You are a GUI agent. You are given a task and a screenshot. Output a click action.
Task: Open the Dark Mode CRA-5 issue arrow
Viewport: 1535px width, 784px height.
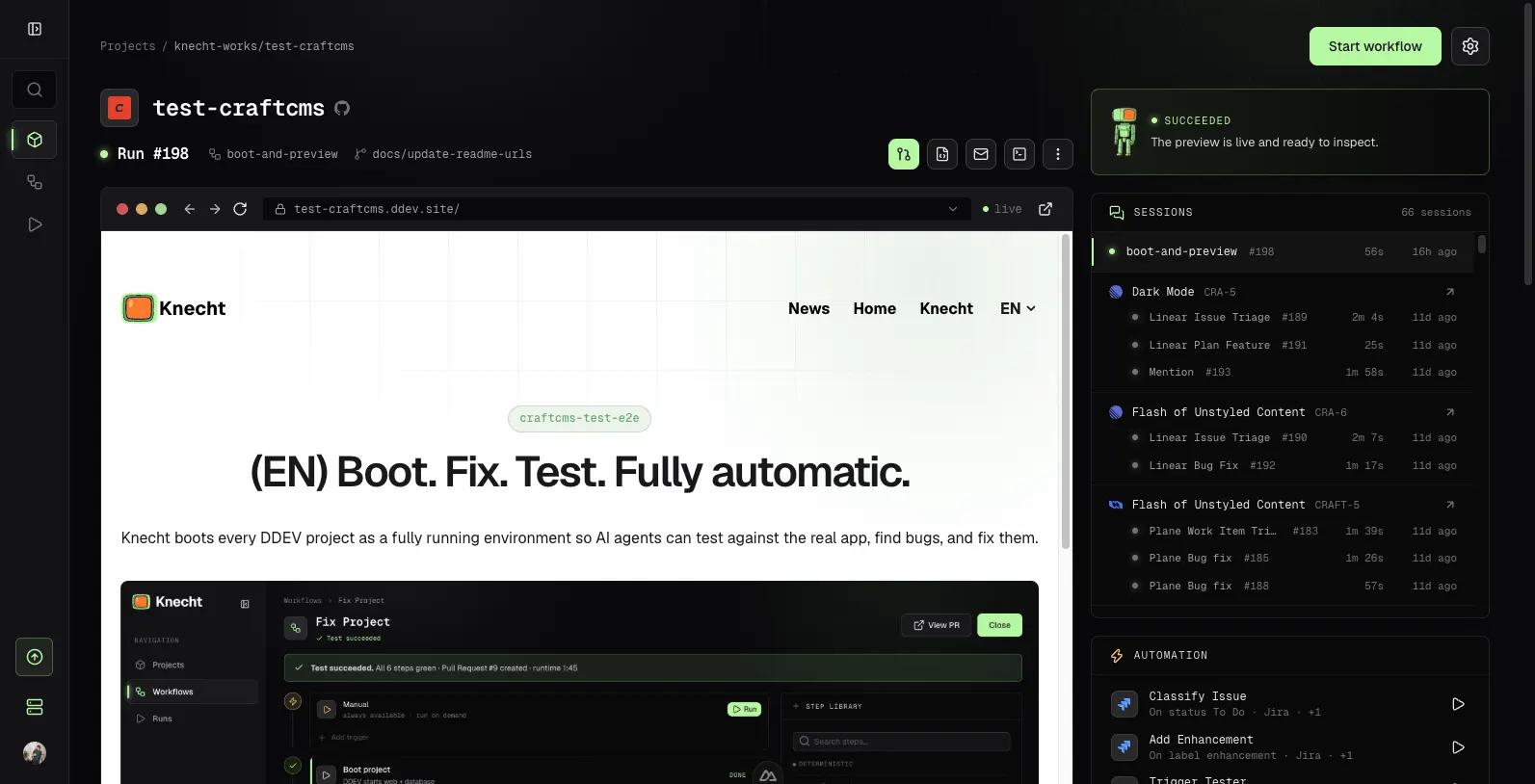click(x=1450, y=292)
